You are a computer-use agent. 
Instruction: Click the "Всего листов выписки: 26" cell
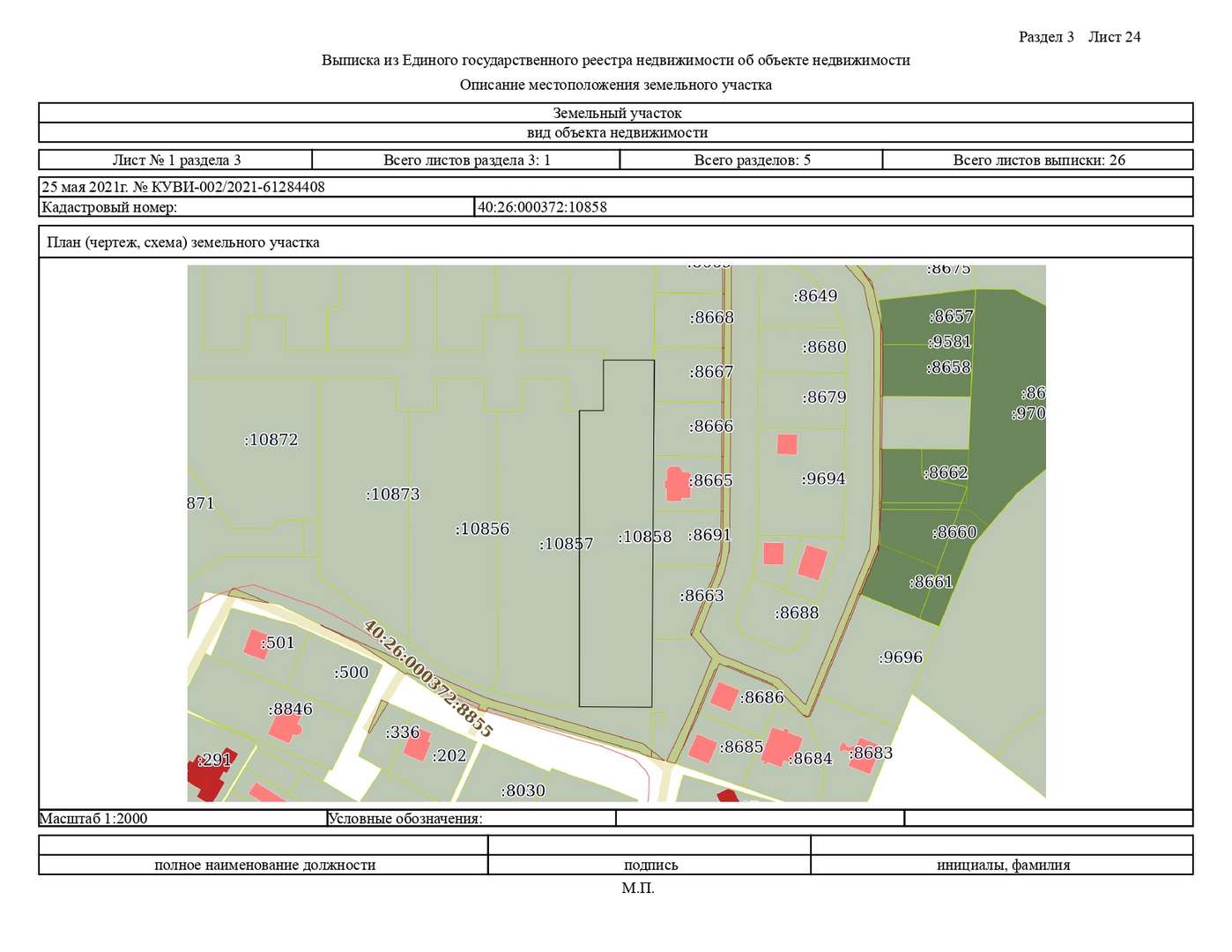[1038, 160]
